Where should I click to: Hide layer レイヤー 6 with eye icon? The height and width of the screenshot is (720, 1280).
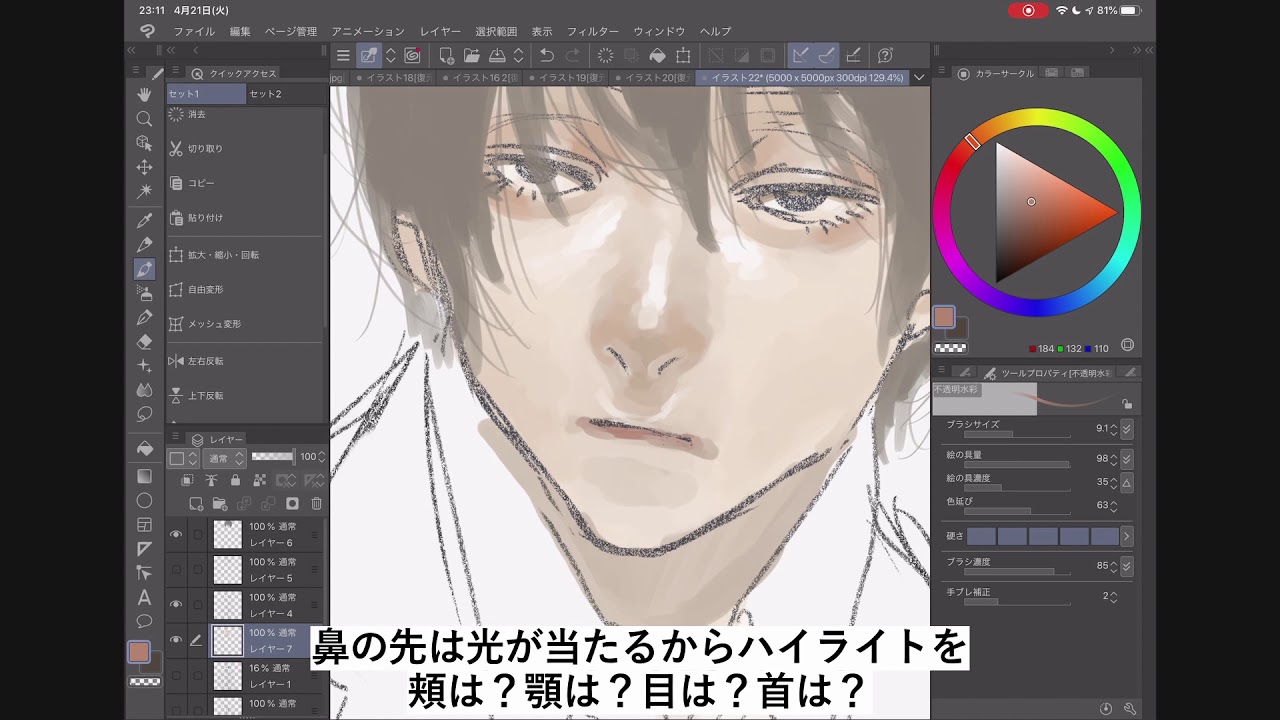point(176,534)
